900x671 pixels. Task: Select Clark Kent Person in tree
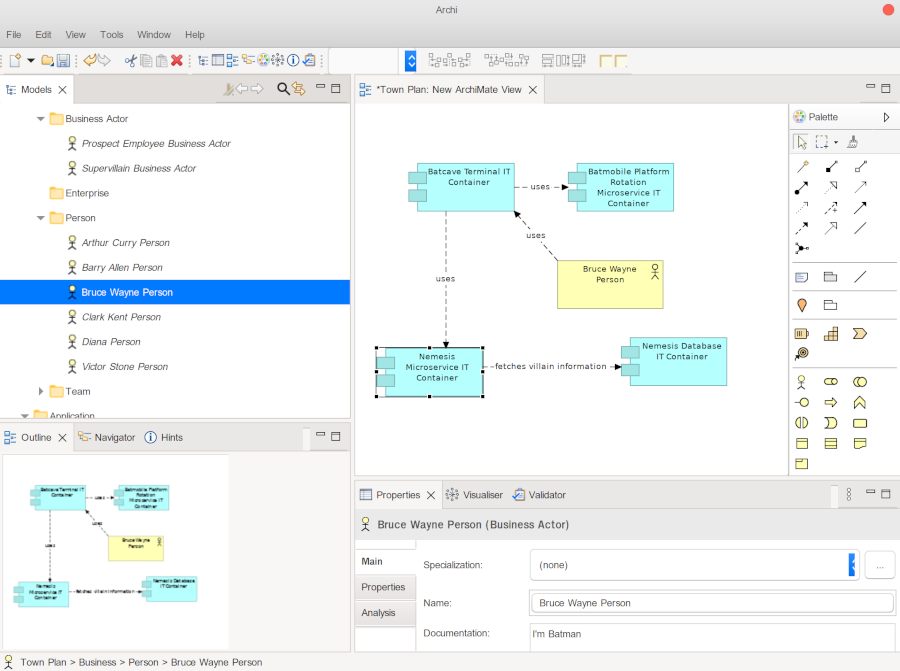121,317
